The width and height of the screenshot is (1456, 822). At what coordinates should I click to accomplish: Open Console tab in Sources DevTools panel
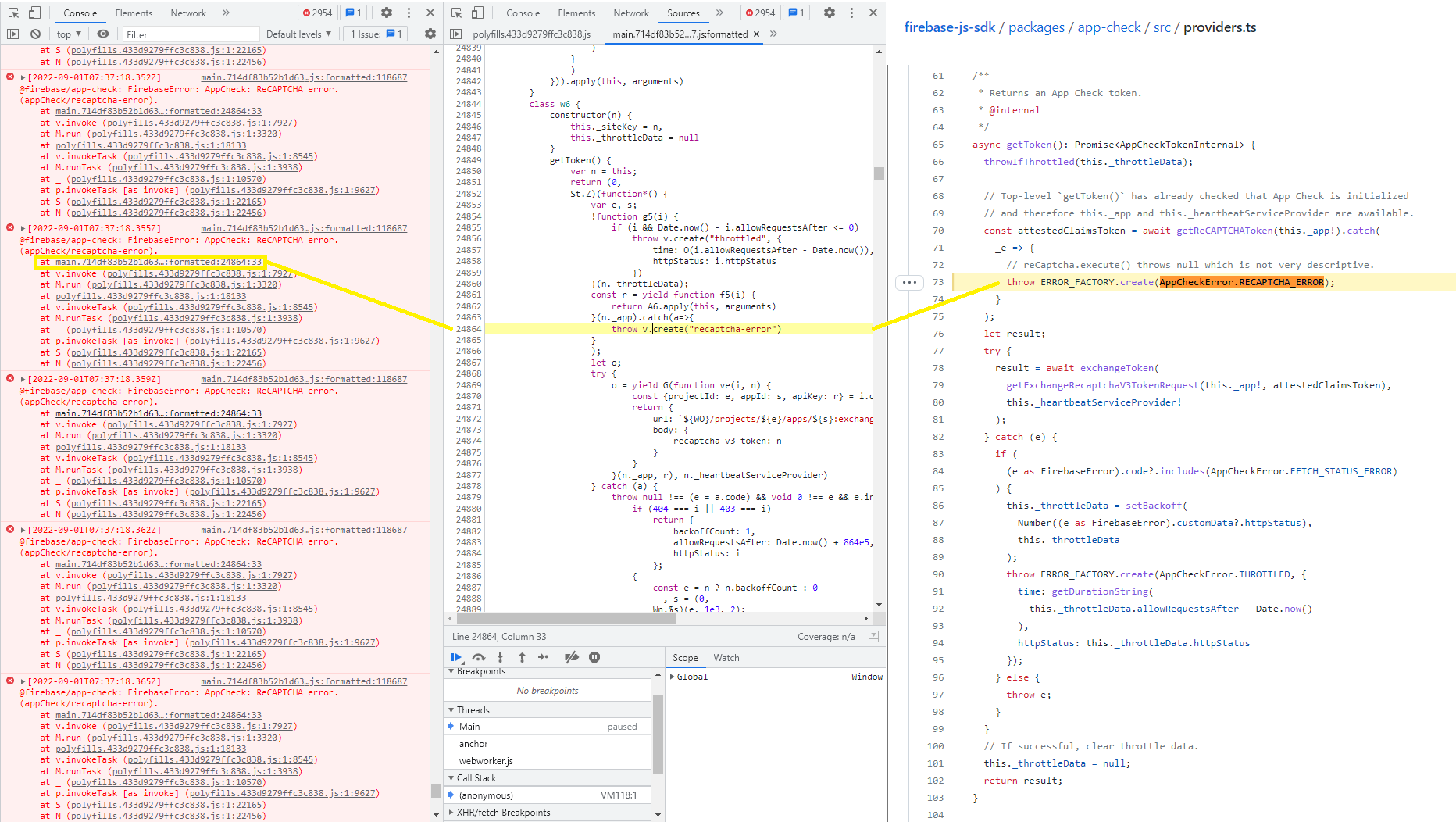coord(523,13)
